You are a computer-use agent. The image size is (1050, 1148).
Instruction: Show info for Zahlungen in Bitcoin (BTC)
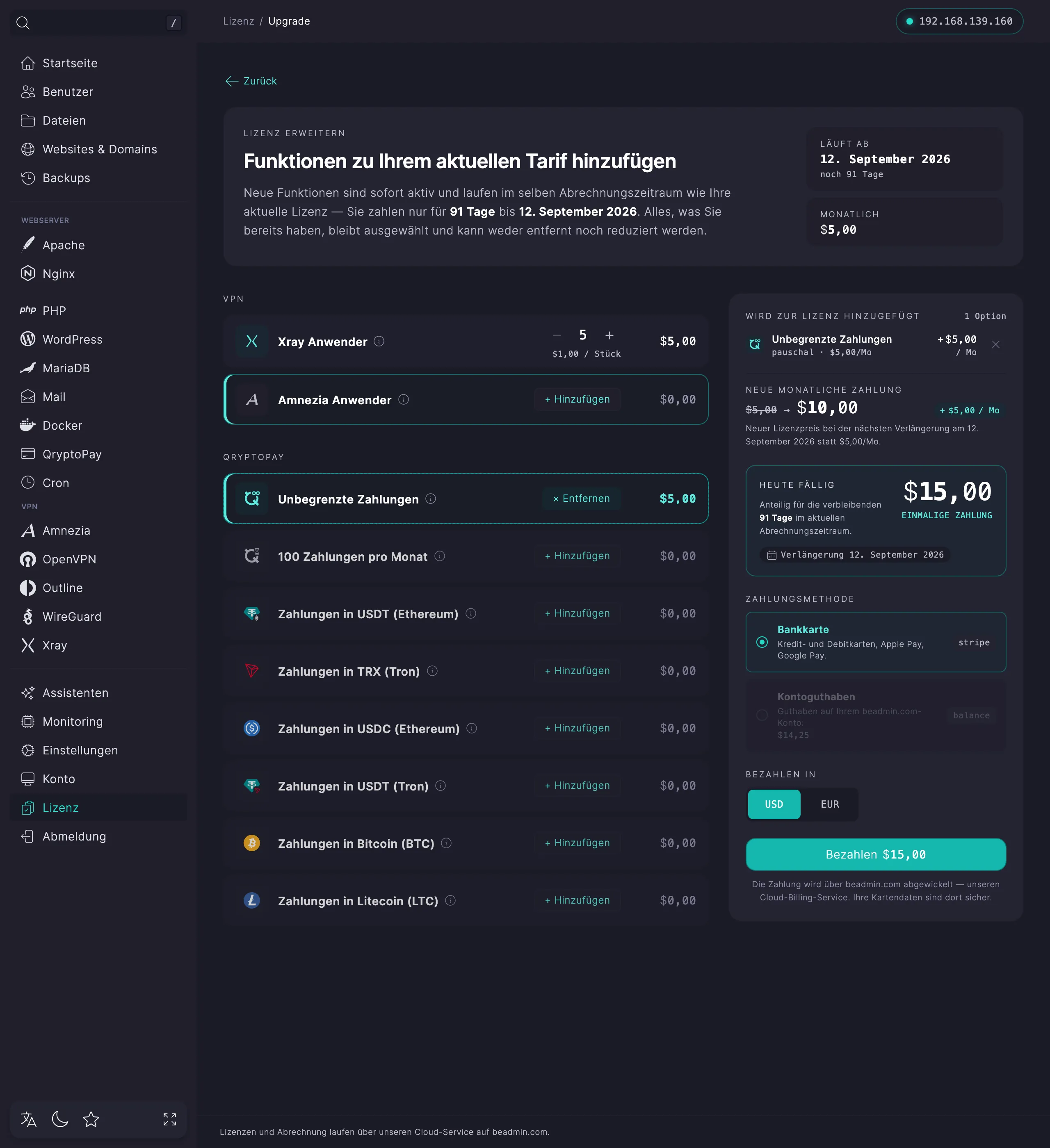coord(447,843)
